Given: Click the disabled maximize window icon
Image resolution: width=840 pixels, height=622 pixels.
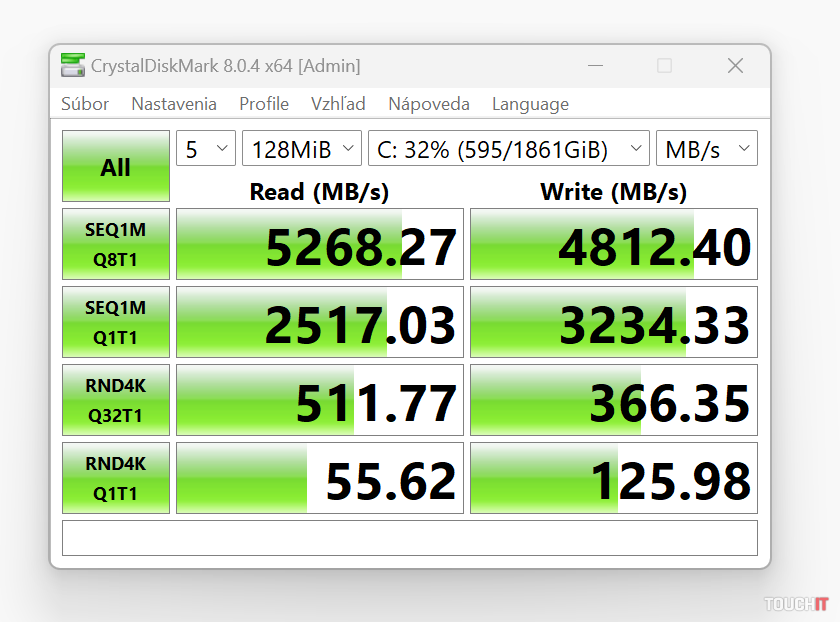Looking at the screenshot, I should pos(664,66).
